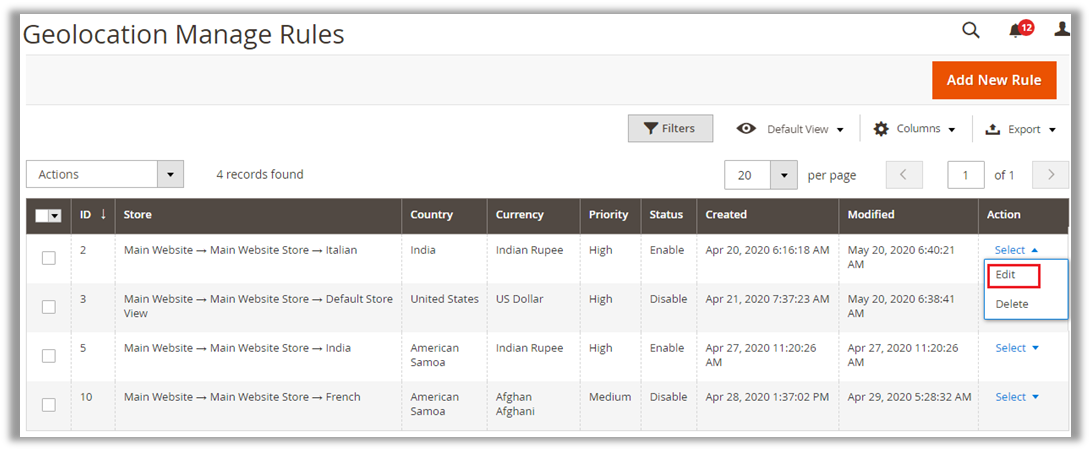Click the Export upload icon
This screenshot has width=1091, height=451.
pyautogui.click(x=993, y=129)
